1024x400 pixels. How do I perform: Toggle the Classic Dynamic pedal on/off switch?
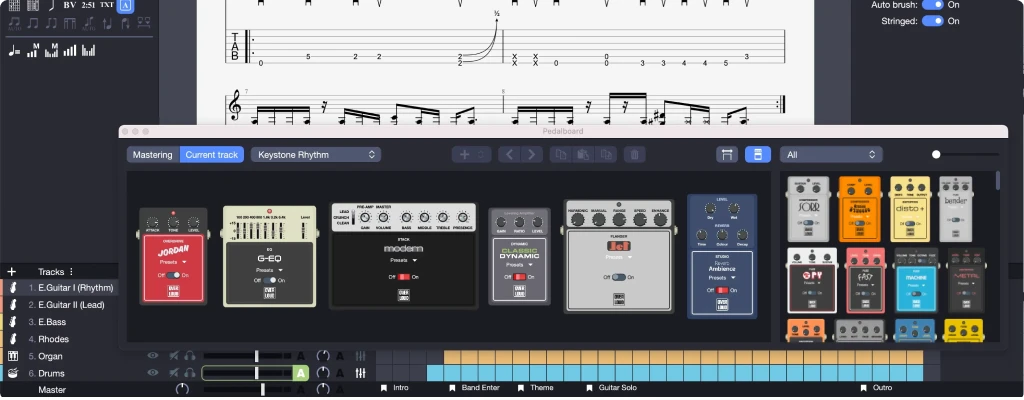click(519, 276)
